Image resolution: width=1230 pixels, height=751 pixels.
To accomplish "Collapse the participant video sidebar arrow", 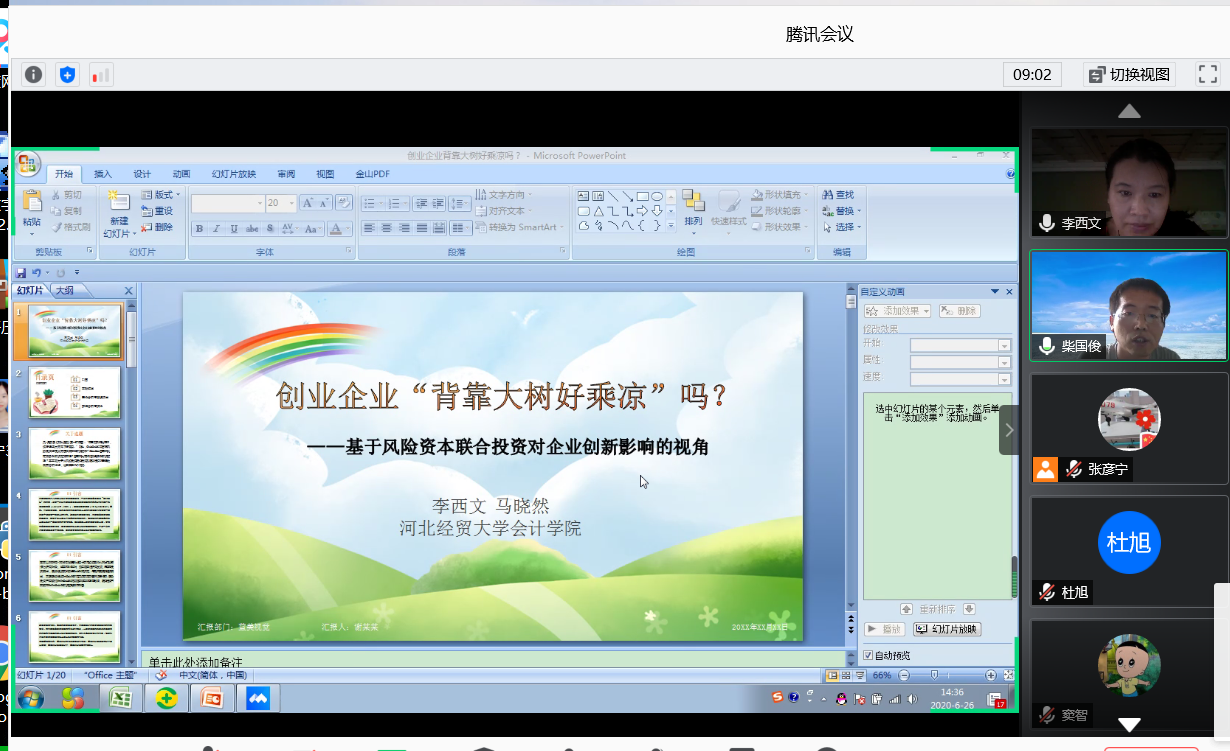I will [1009, 430].
